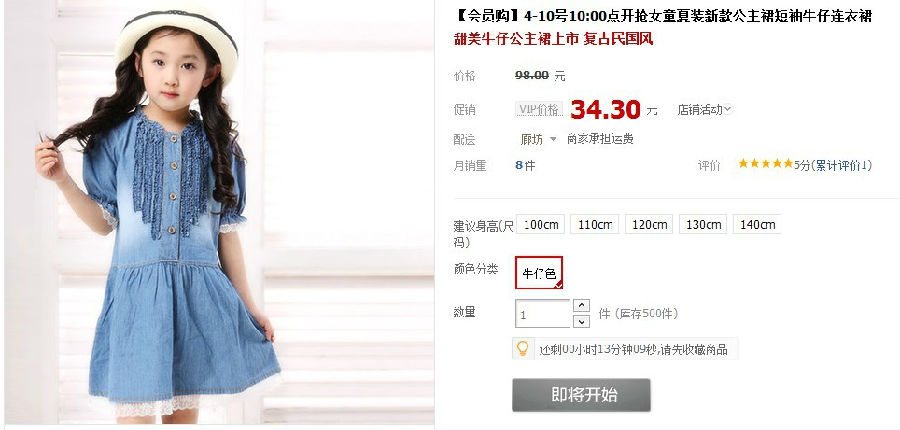Open the 店铺活动 dropdown

pos(705,109)
